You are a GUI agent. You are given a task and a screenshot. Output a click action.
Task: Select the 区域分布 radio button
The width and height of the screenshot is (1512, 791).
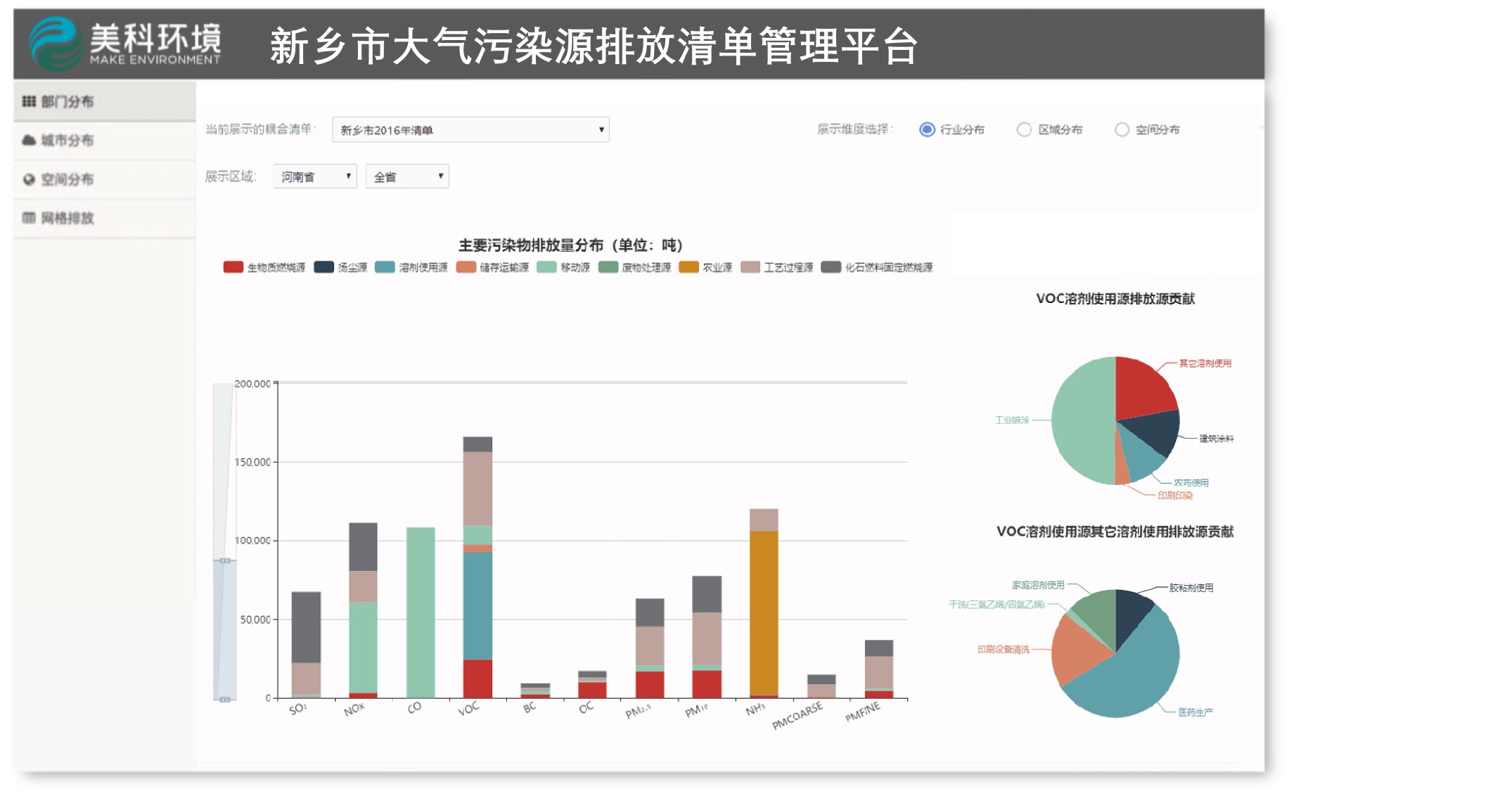click(x=1024, y=129)
